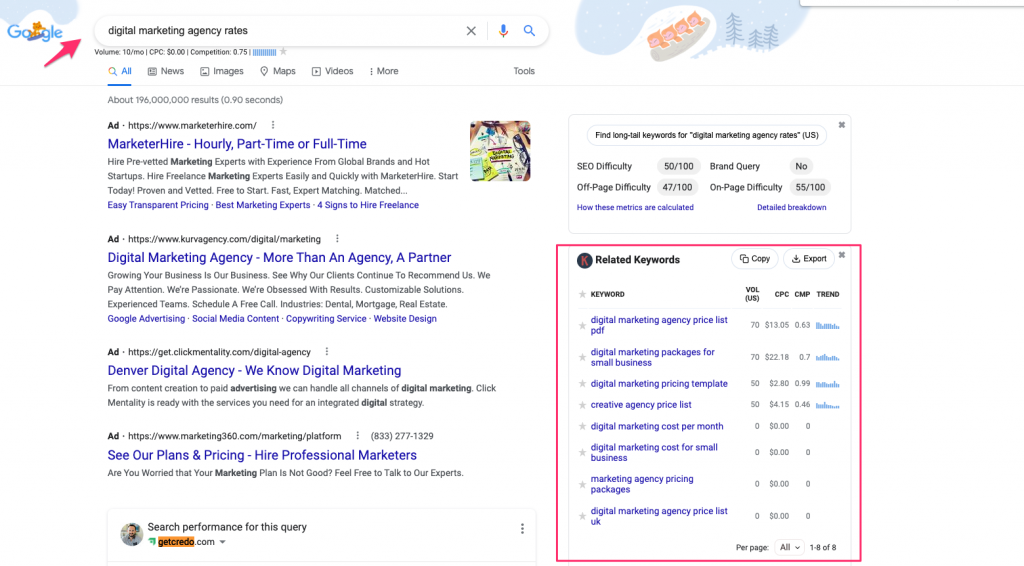
Task: Open MarketerHire Hourly Part-Time result
Action: click(237, 144)
